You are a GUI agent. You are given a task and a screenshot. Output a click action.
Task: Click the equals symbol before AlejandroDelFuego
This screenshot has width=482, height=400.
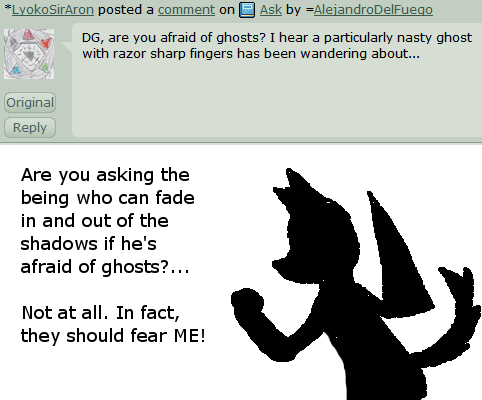pyautogui.click(x=309, y=10)
